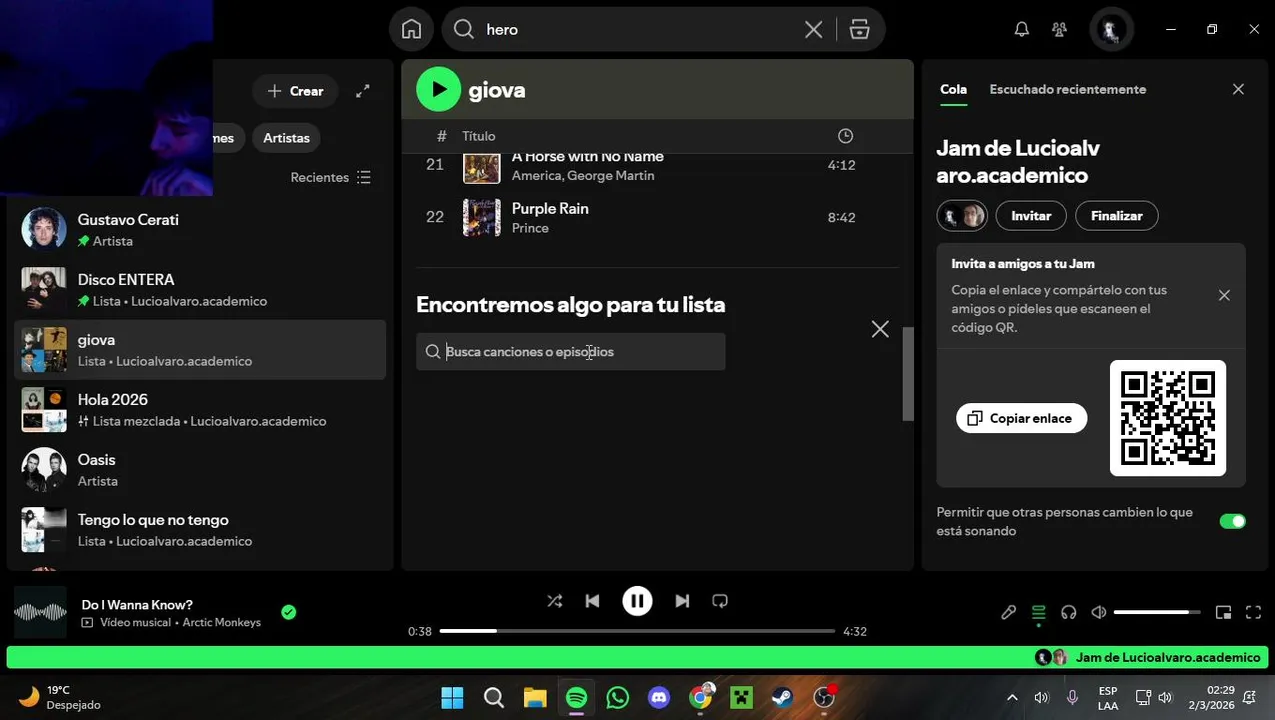
Task: Open the artist link 'Prince'
Action: pyautogui.click(x=530, y=228)
